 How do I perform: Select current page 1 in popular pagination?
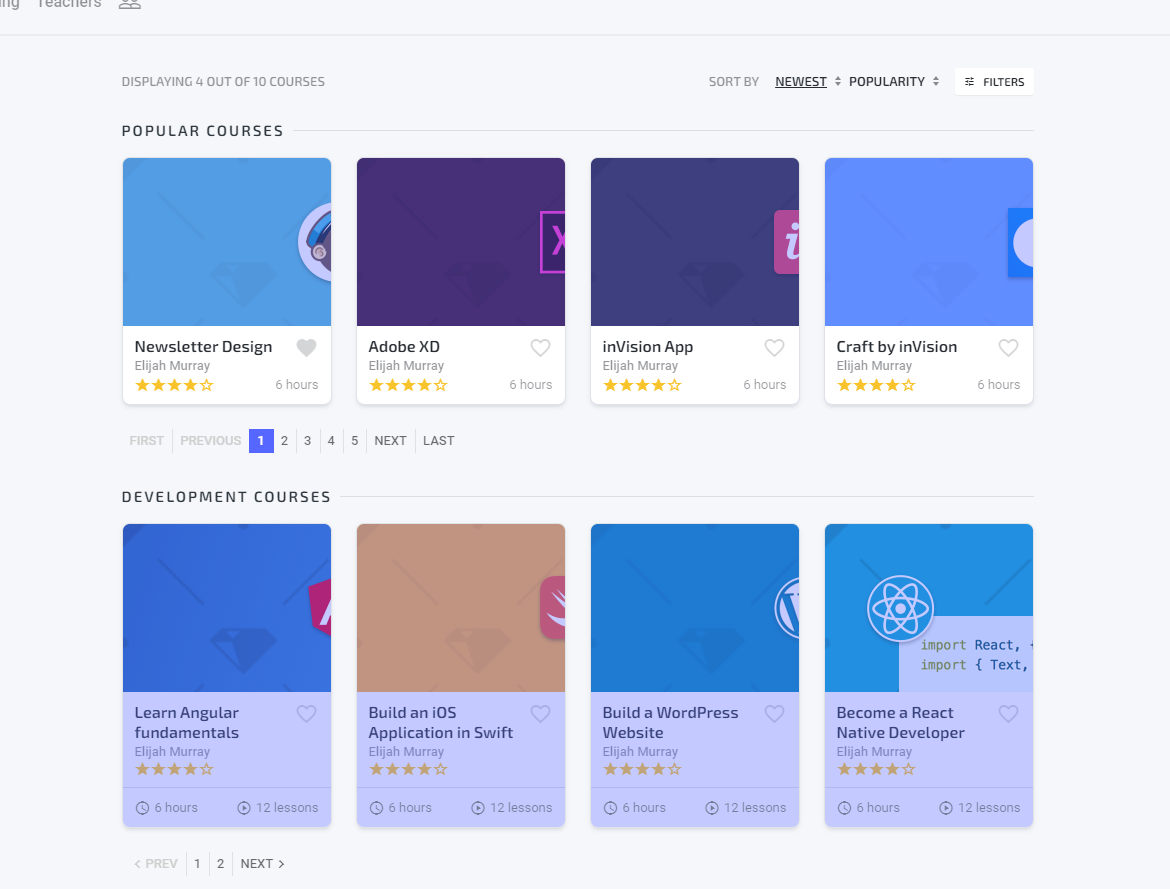(x=261, y=440)
